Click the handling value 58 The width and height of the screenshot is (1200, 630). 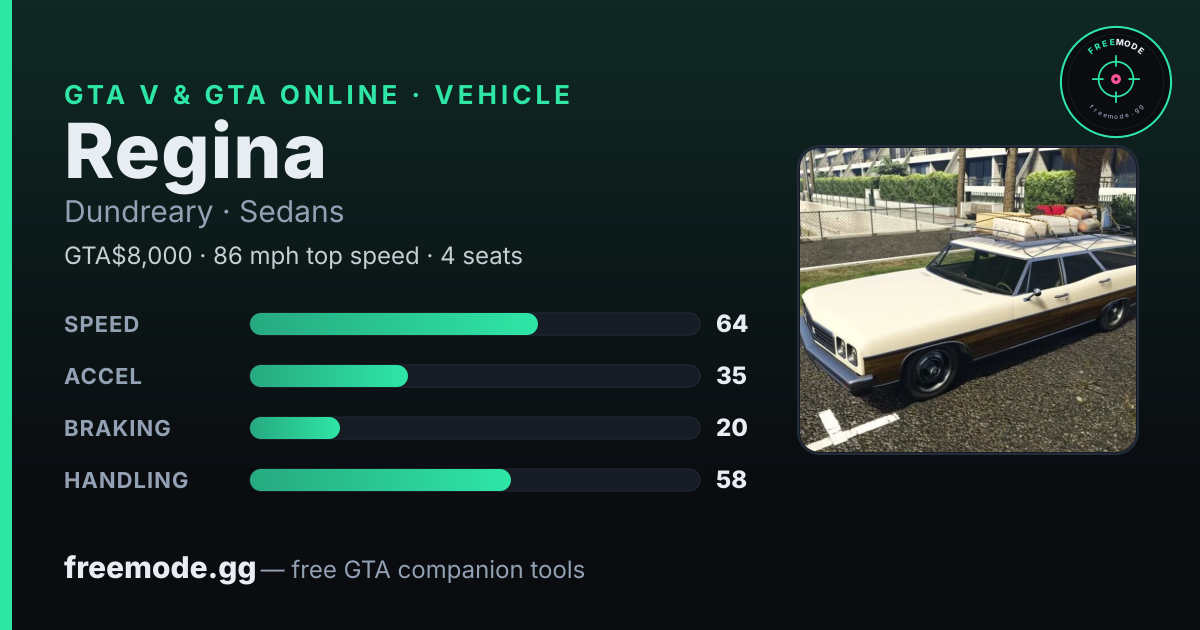click(732, 480)
